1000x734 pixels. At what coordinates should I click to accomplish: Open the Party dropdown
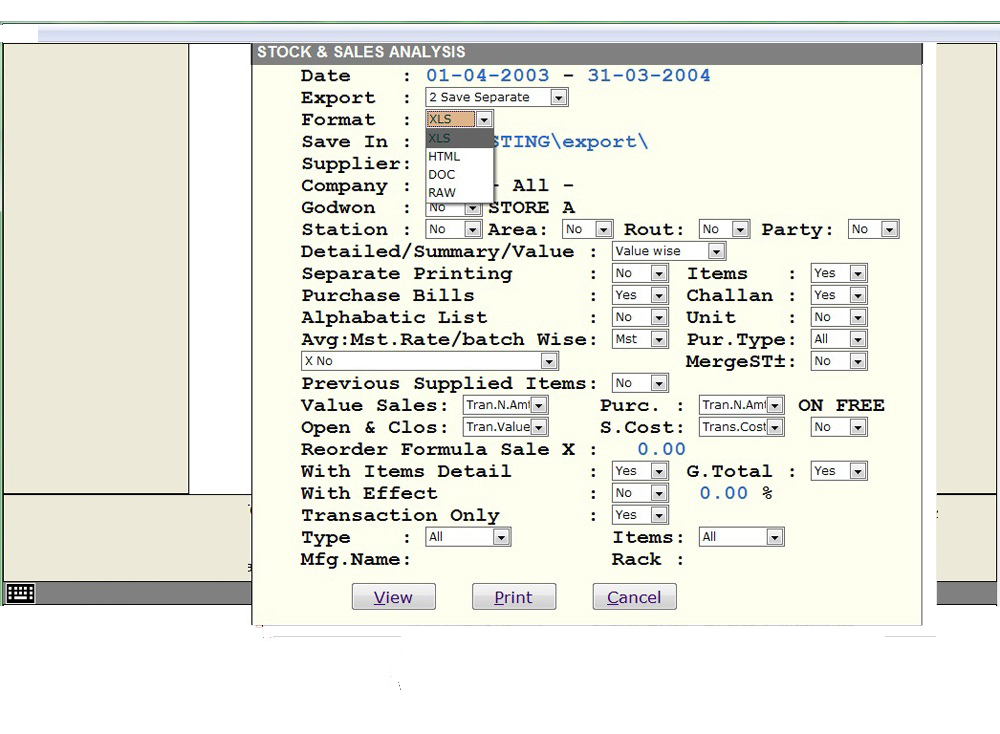coord(874,229)
